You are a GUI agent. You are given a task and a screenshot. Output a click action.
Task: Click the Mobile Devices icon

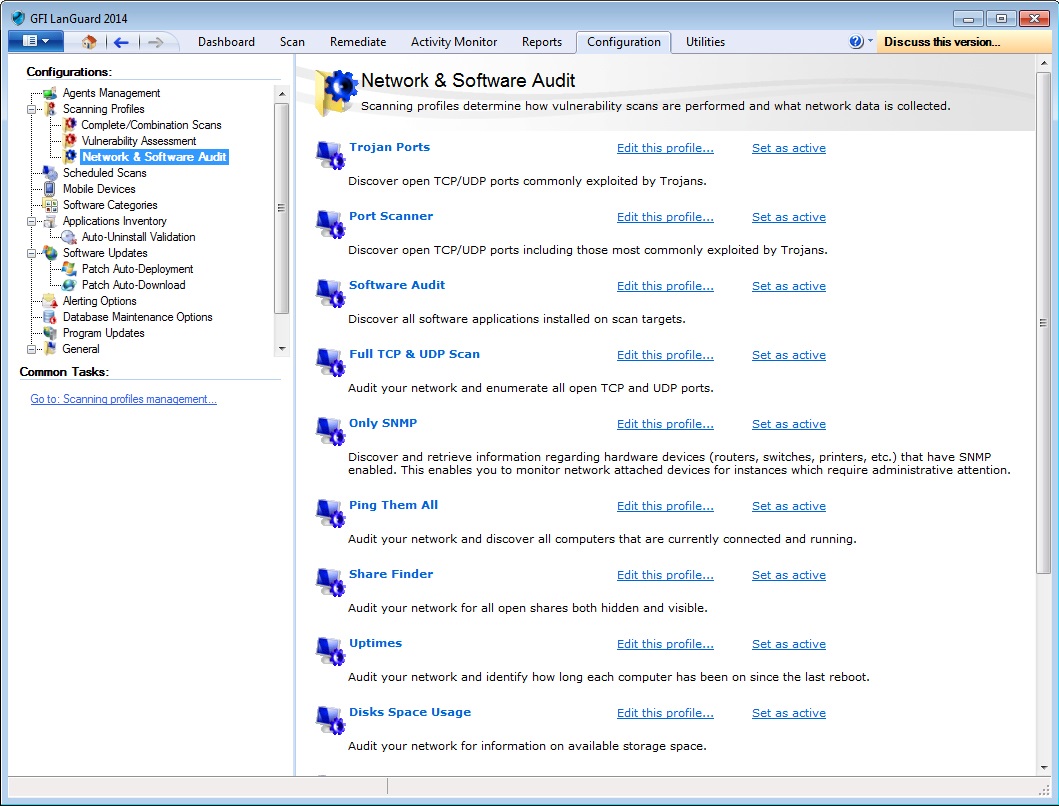point(50,188)
